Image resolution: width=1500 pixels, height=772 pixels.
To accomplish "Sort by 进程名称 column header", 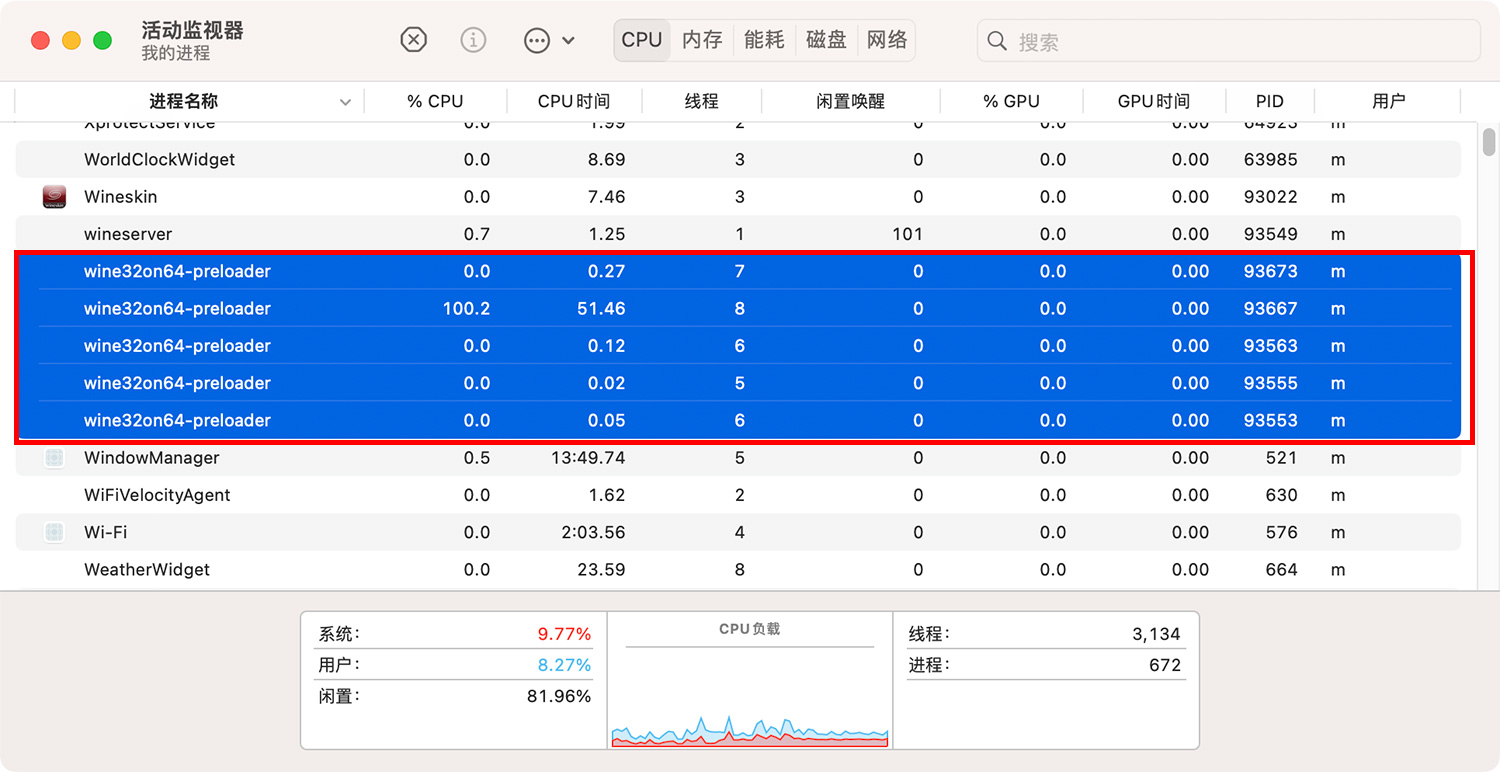I will [184, 101].
